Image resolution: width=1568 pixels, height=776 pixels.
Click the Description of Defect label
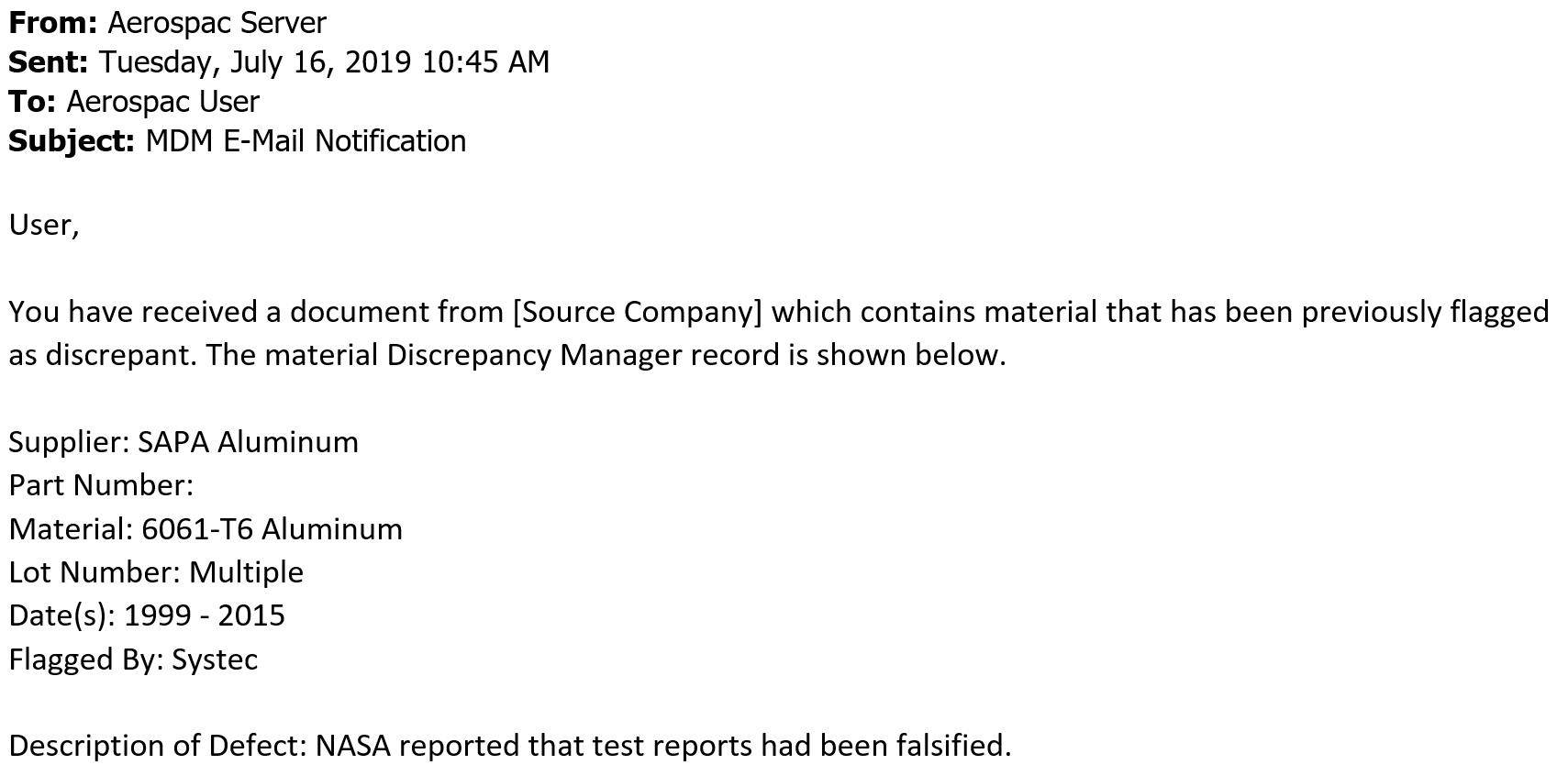coord(158,746)
